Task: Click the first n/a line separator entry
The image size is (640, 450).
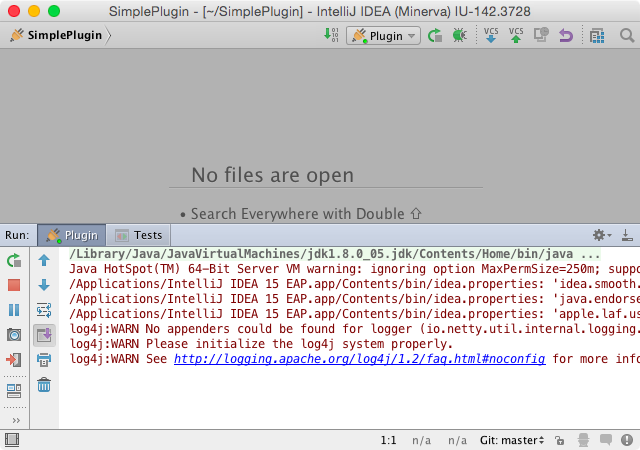Action: click(x=421, y=440)
